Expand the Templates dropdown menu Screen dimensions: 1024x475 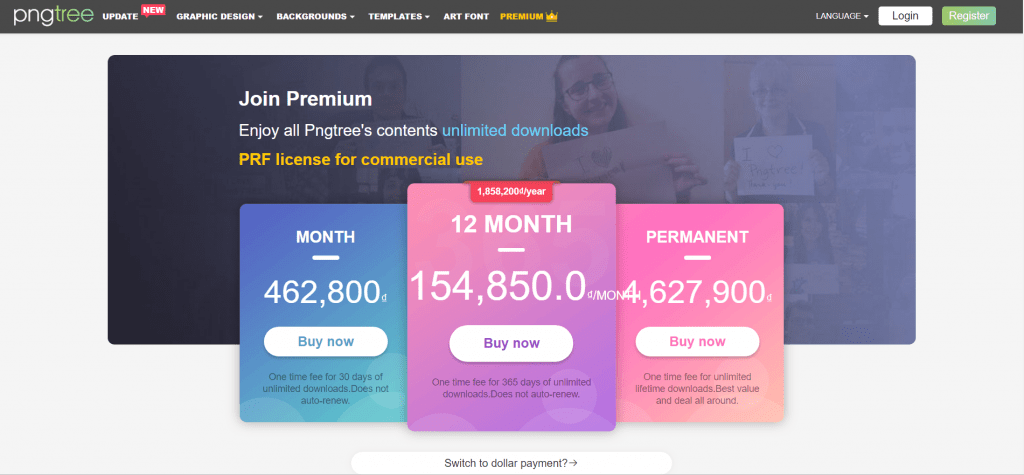399,17
